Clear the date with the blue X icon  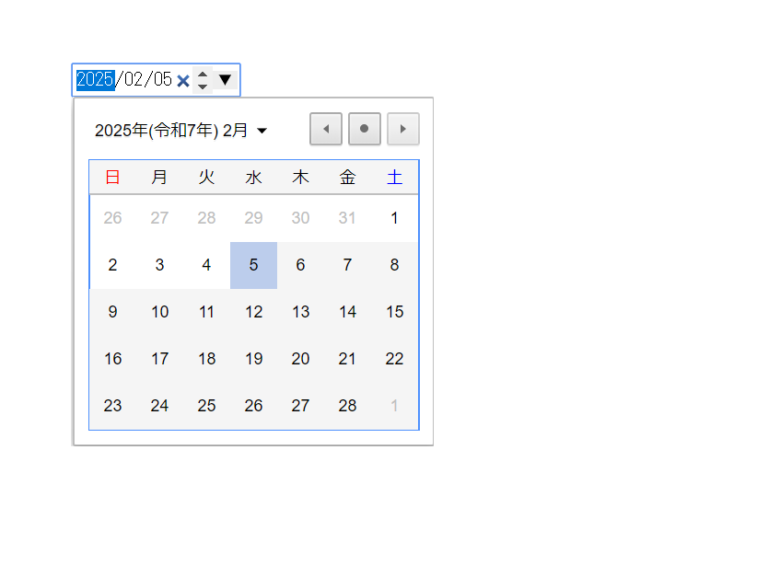pos(183,81)
